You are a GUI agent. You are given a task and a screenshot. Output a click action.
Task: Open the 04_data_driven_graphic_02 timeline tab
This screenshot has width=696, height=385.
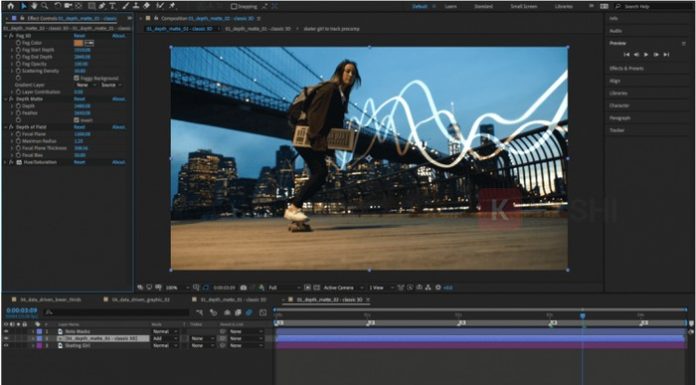point(141,300)
